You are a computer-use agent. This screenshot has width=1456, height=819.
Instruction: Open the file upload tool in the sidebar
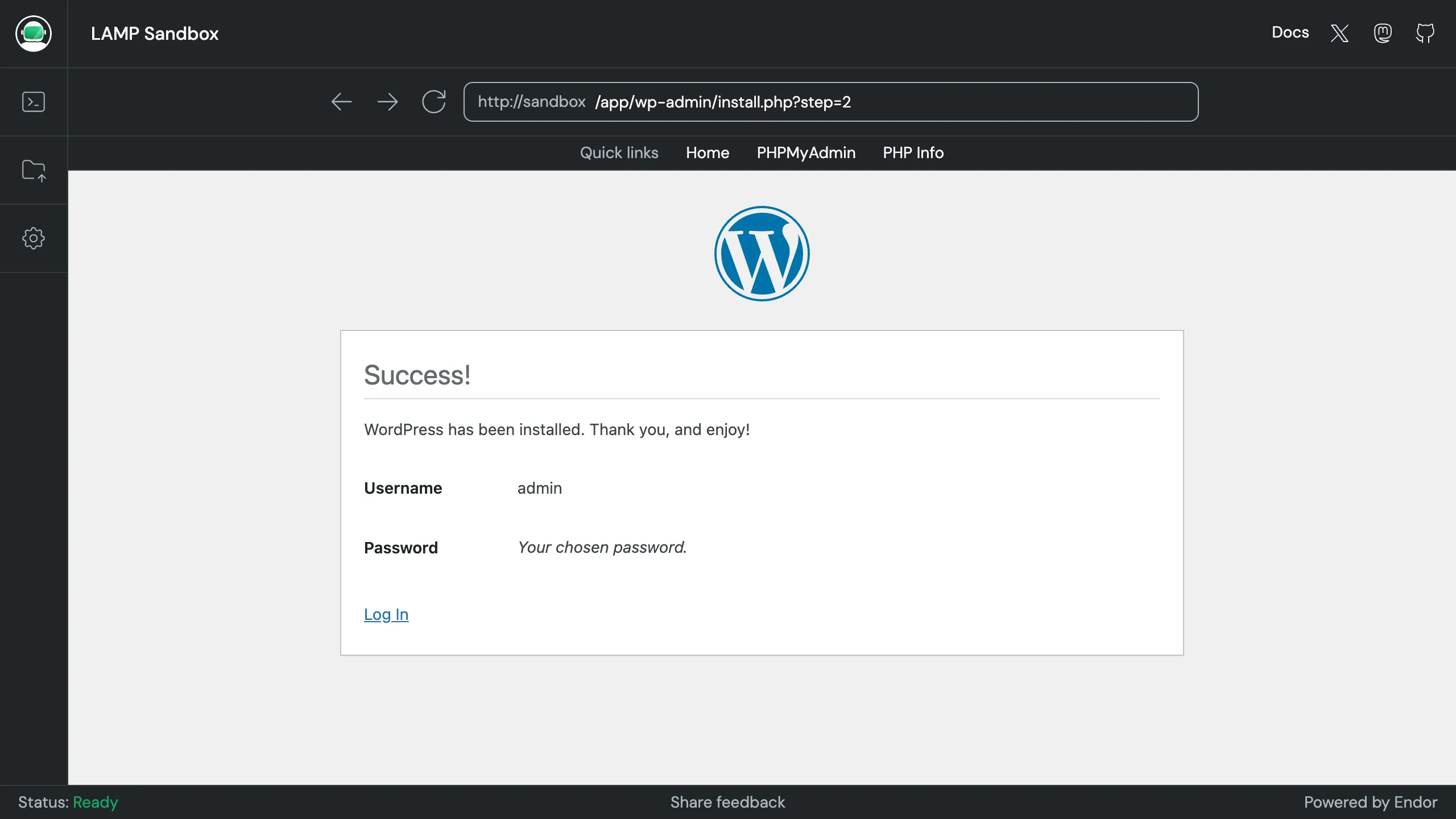coord(34,170)
